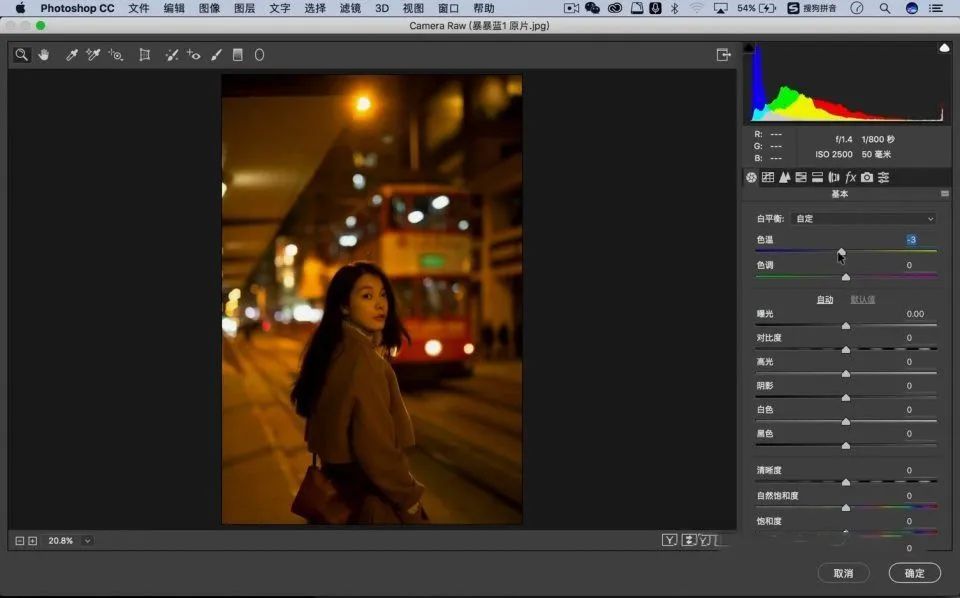Screen dimensions: 960x598
Task: Open the 滤镜 menu in menu bar
Action: [x=350, y=8]
